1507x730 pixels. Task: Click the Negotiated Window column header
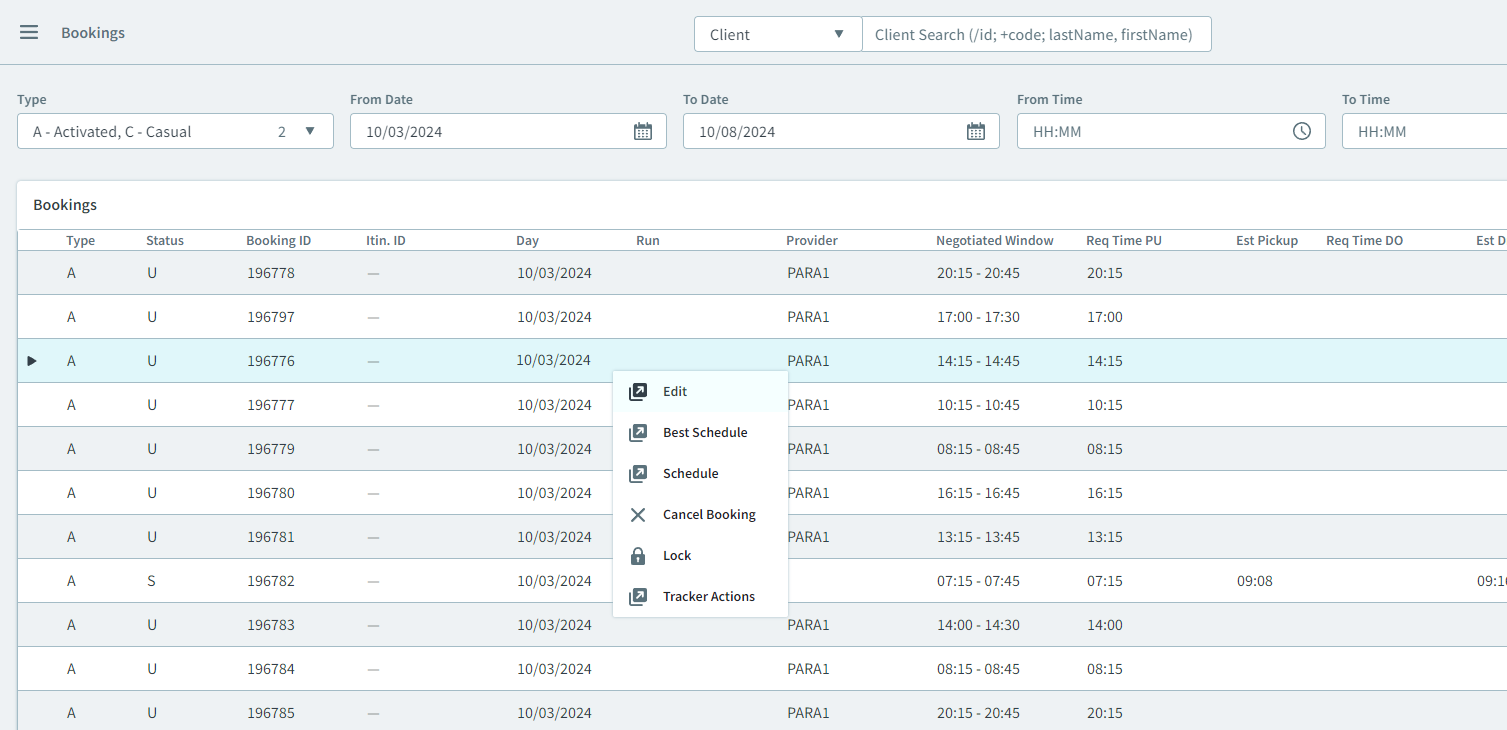[994, 240]
